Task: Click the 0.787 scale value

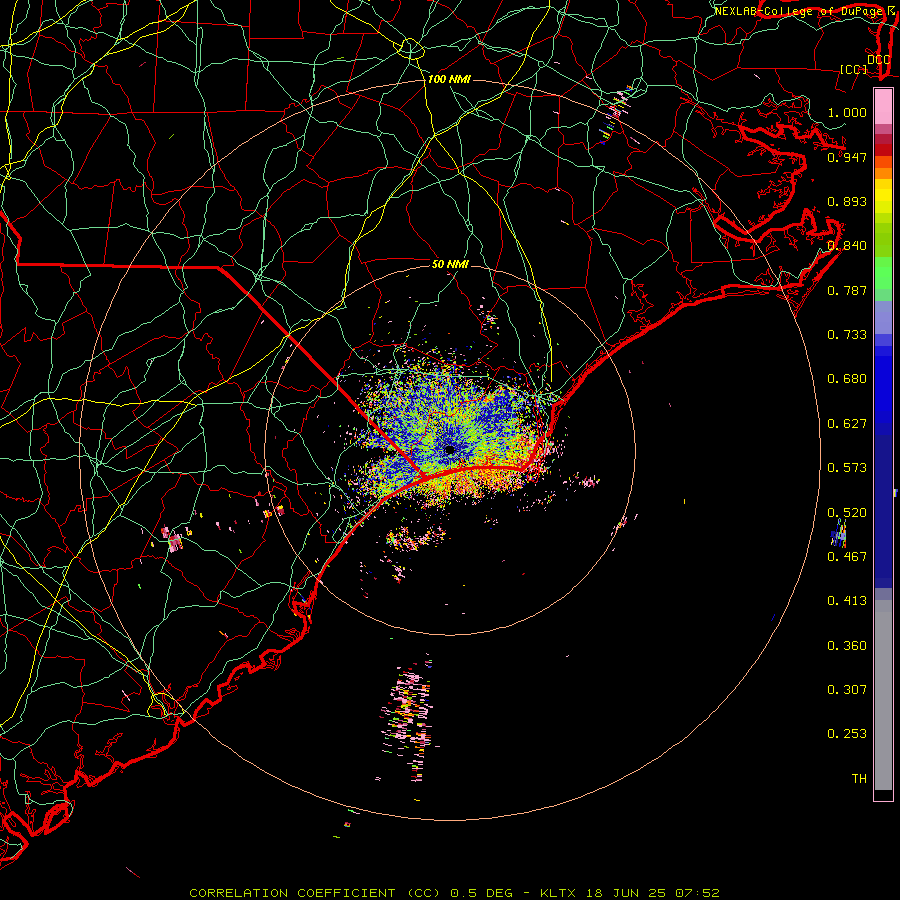Action: pyautogui.click(x=847, y=290)
